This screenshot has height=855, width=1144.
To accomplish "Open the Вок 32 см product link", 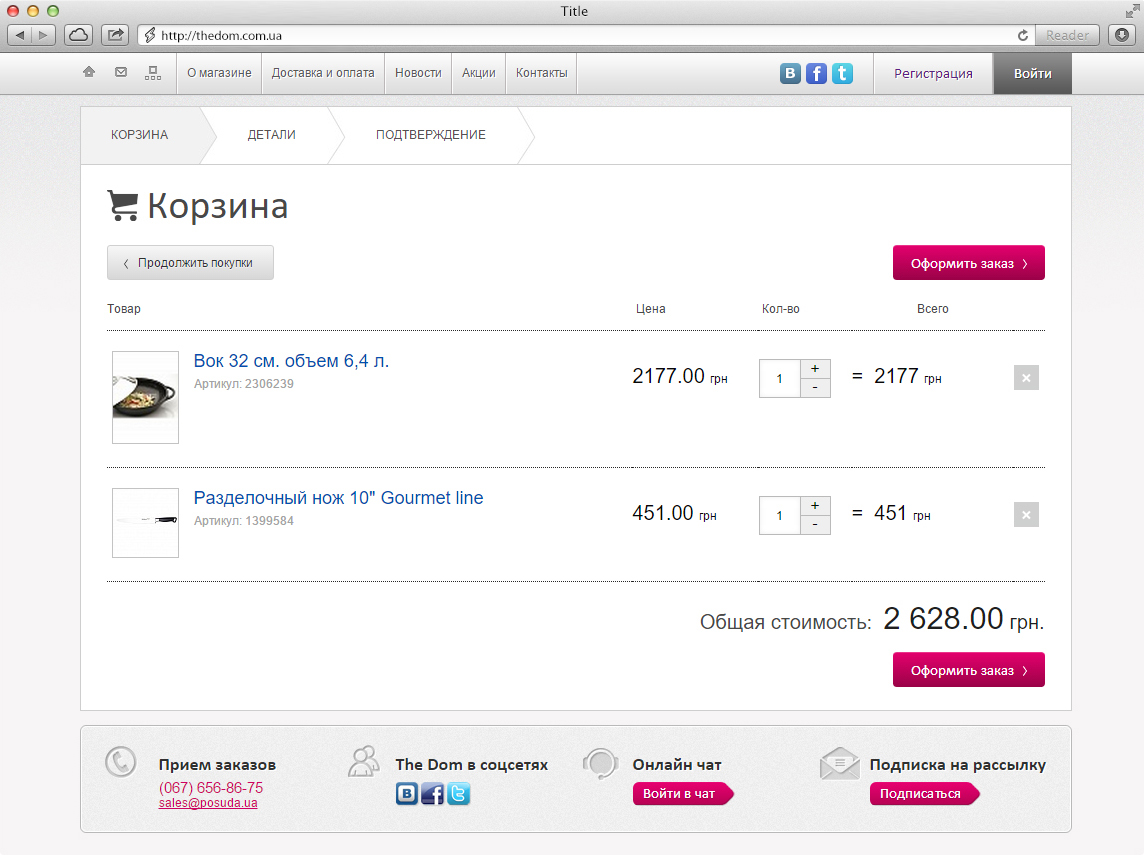I will tap(291, 361).
